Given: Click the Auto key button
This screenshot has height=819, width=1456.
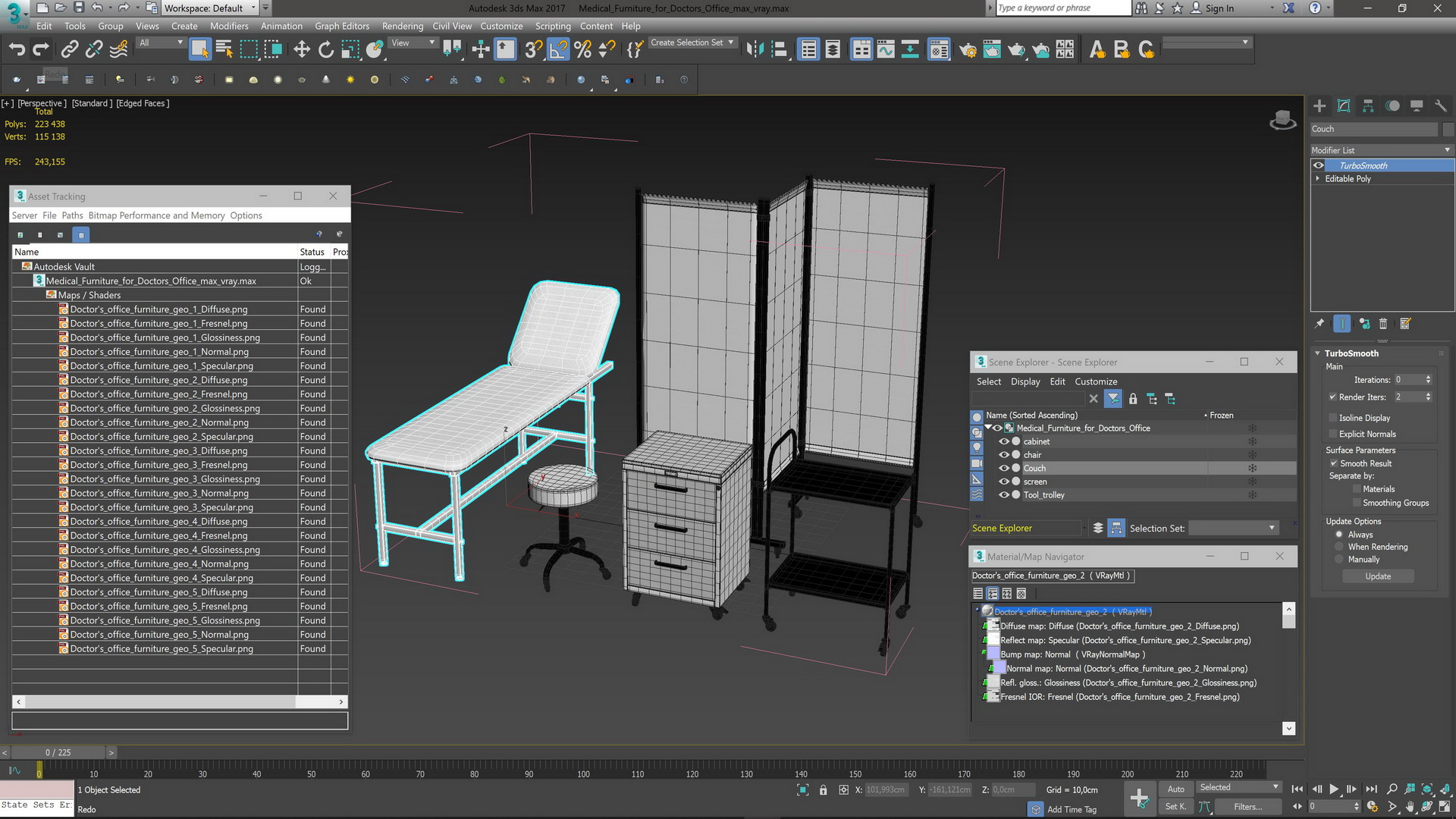Looking at the screenshot, I should [x=1176, y=789].
